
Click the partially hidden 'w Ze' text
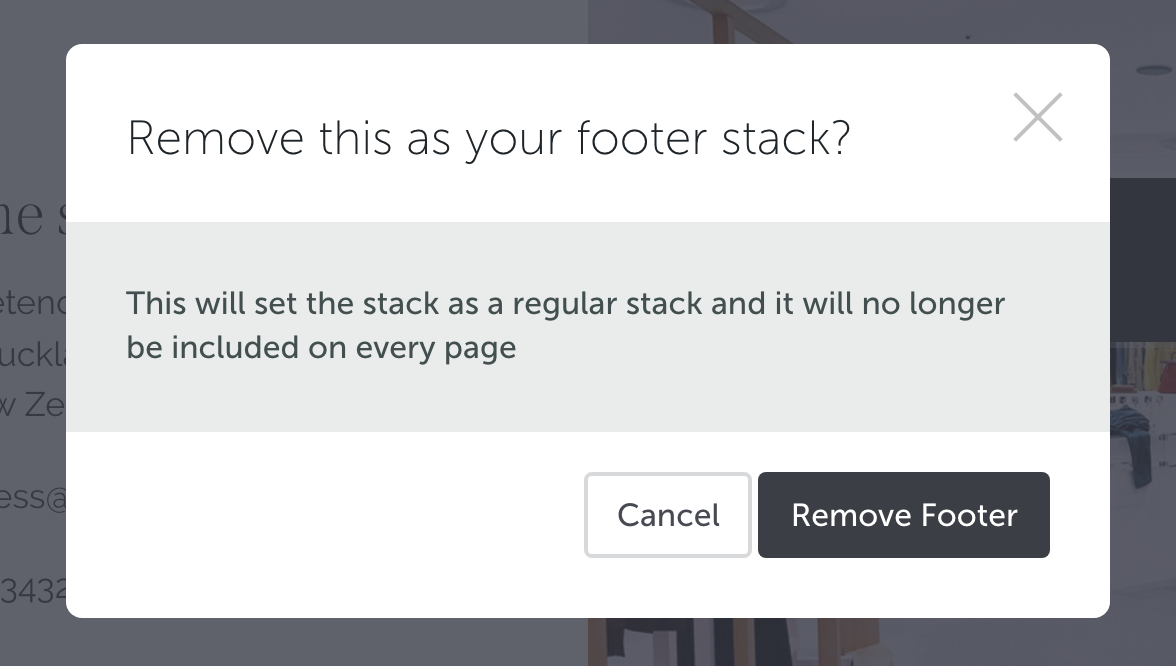click(x=33, y=405)
